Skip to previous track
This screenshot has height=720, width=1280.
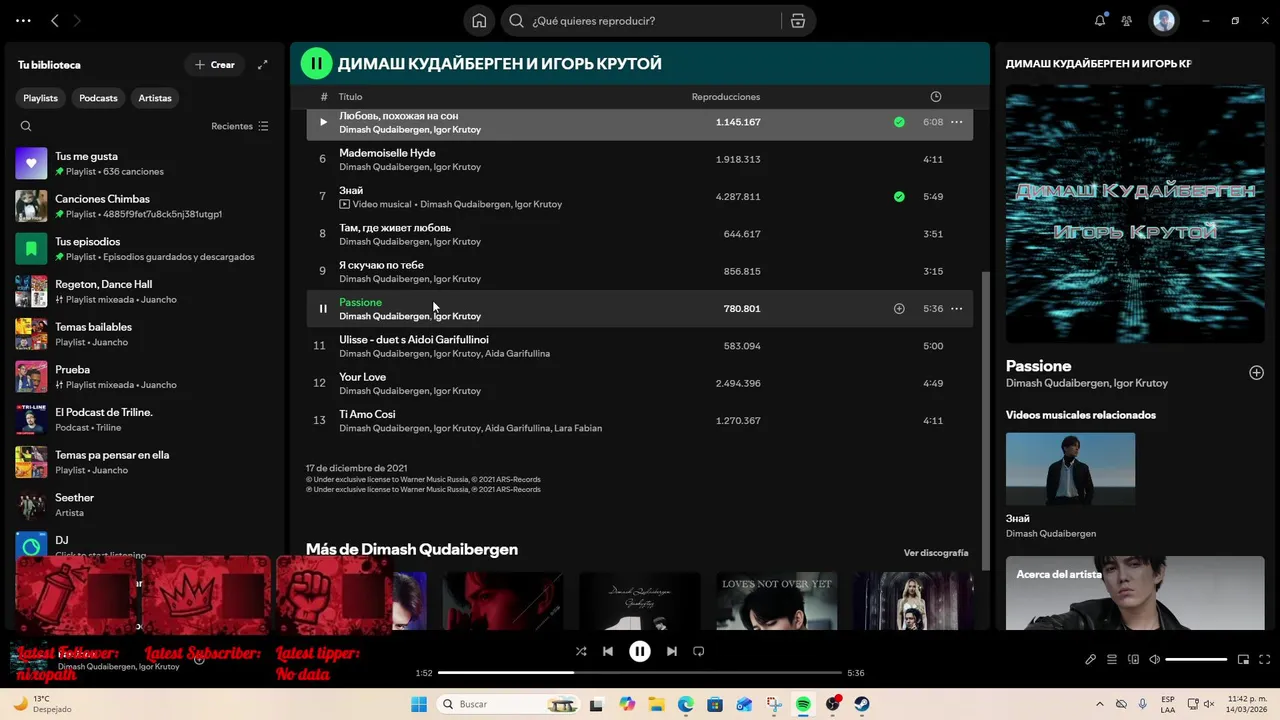[x=608, y=651]
